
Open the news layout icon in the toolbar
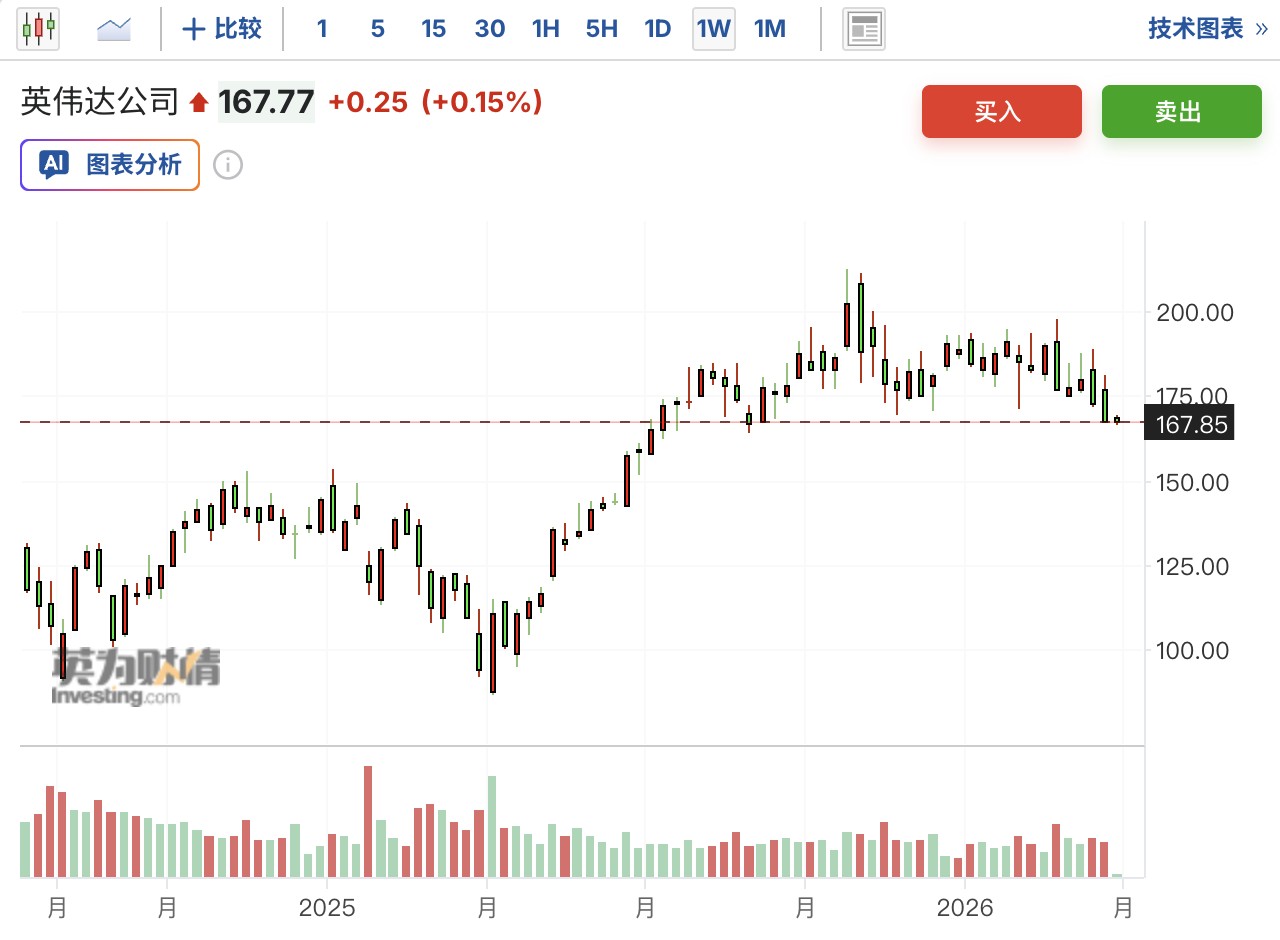[863, 29]
